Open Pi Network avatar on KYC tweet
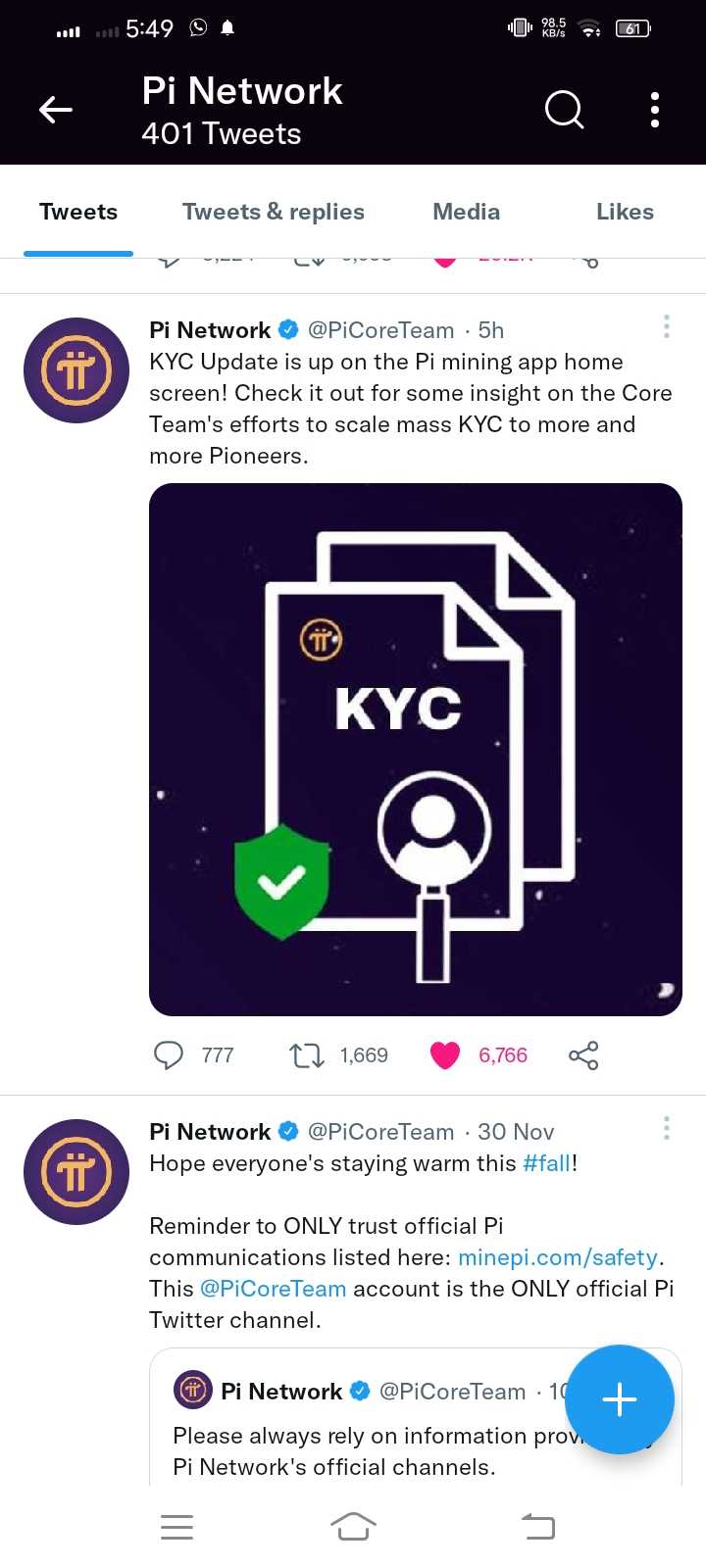Screen dimensions: 706x1568 pyautogui.click(x=76, y=370)
